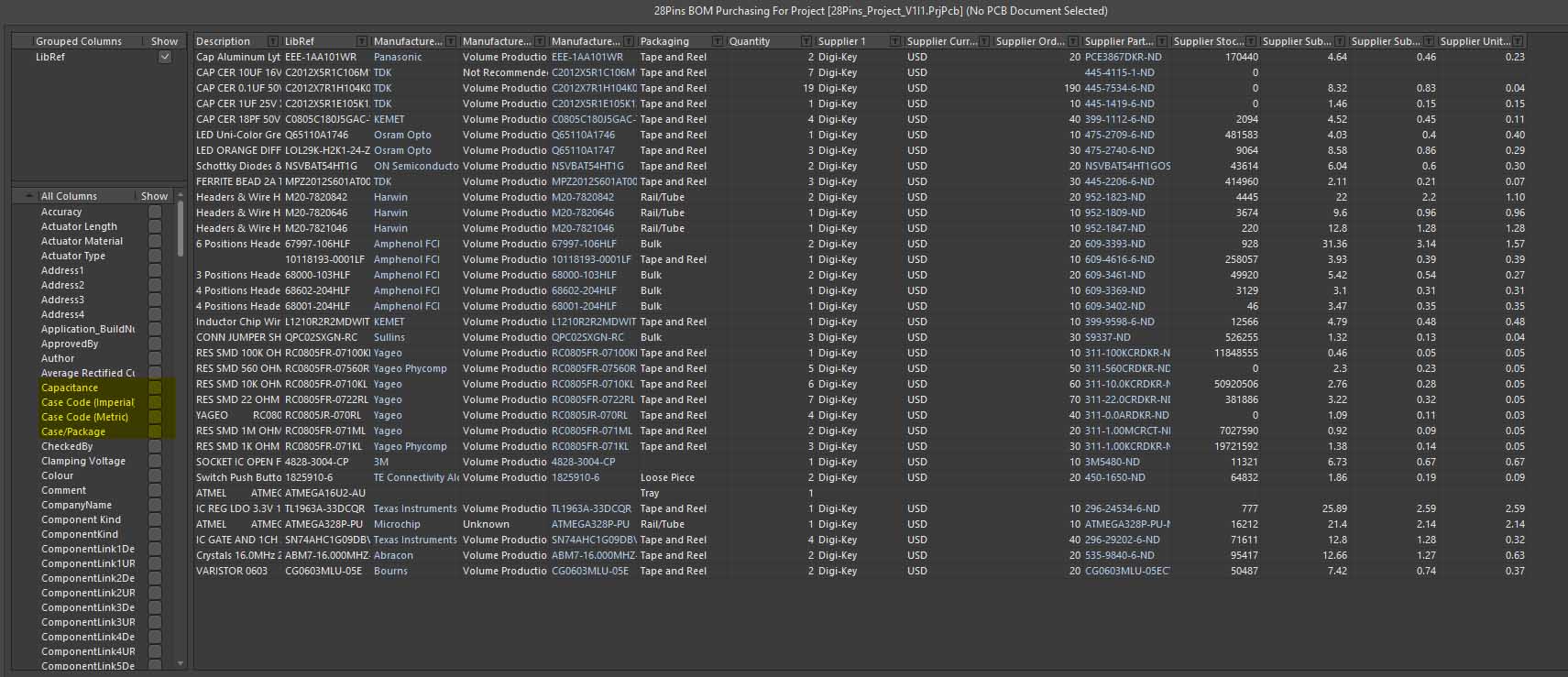1568x677 pixels.
Task: Click the scroll down arrow of columns list
Action: pyautogui.click(x=180, y=663)
